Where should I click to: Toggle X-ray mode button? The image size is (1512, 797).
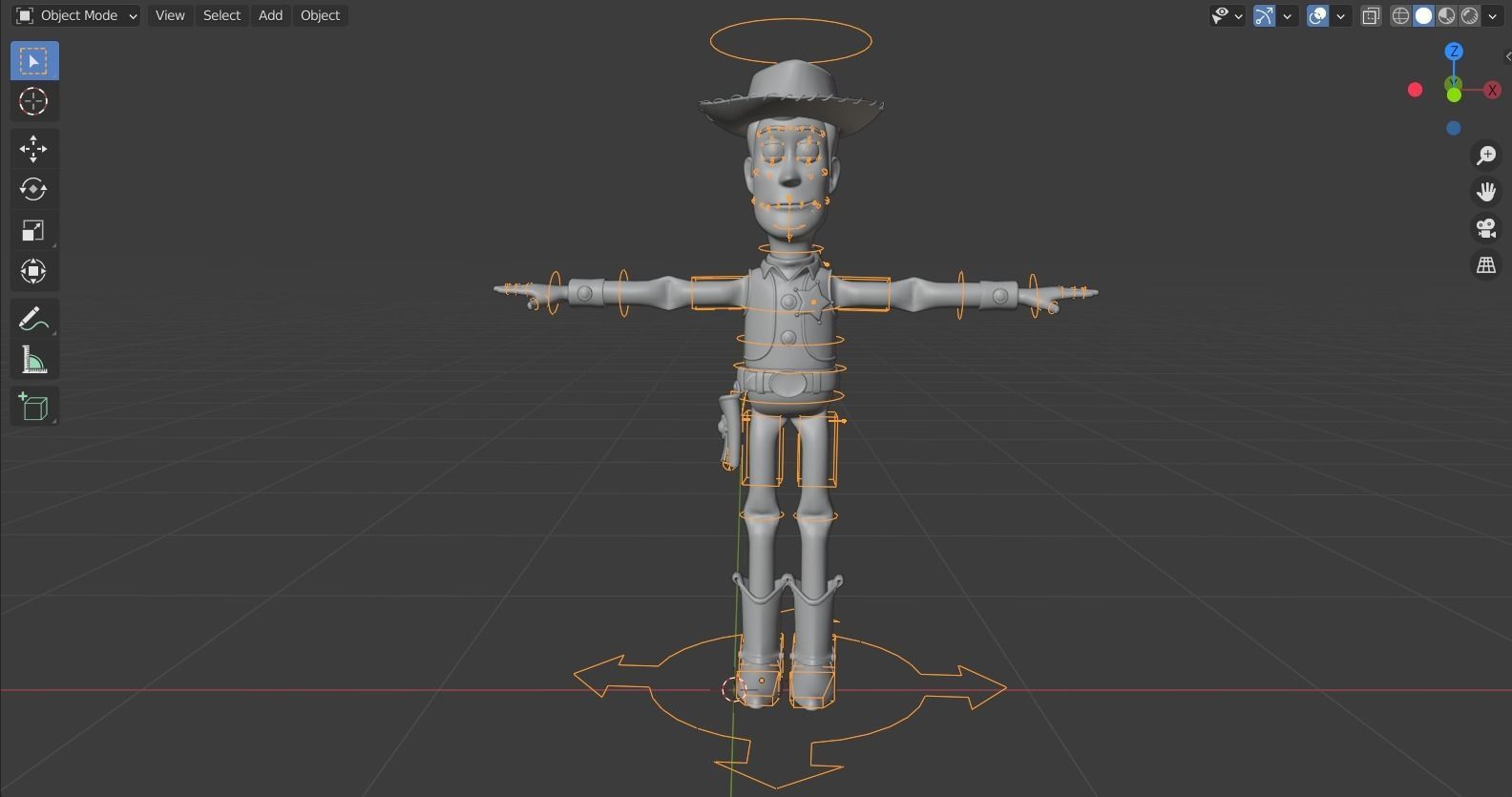1371,15
